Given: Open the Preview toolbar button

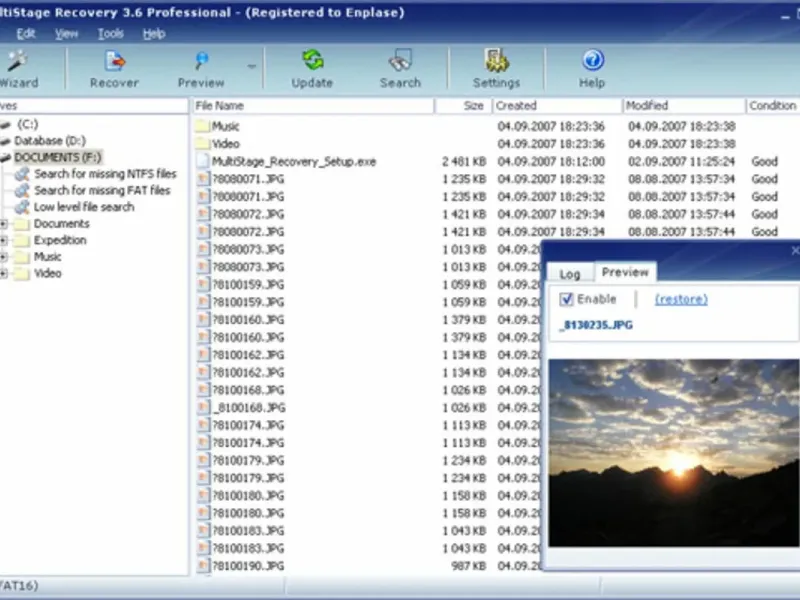Looking at the screenshot, I should [201, 69].
